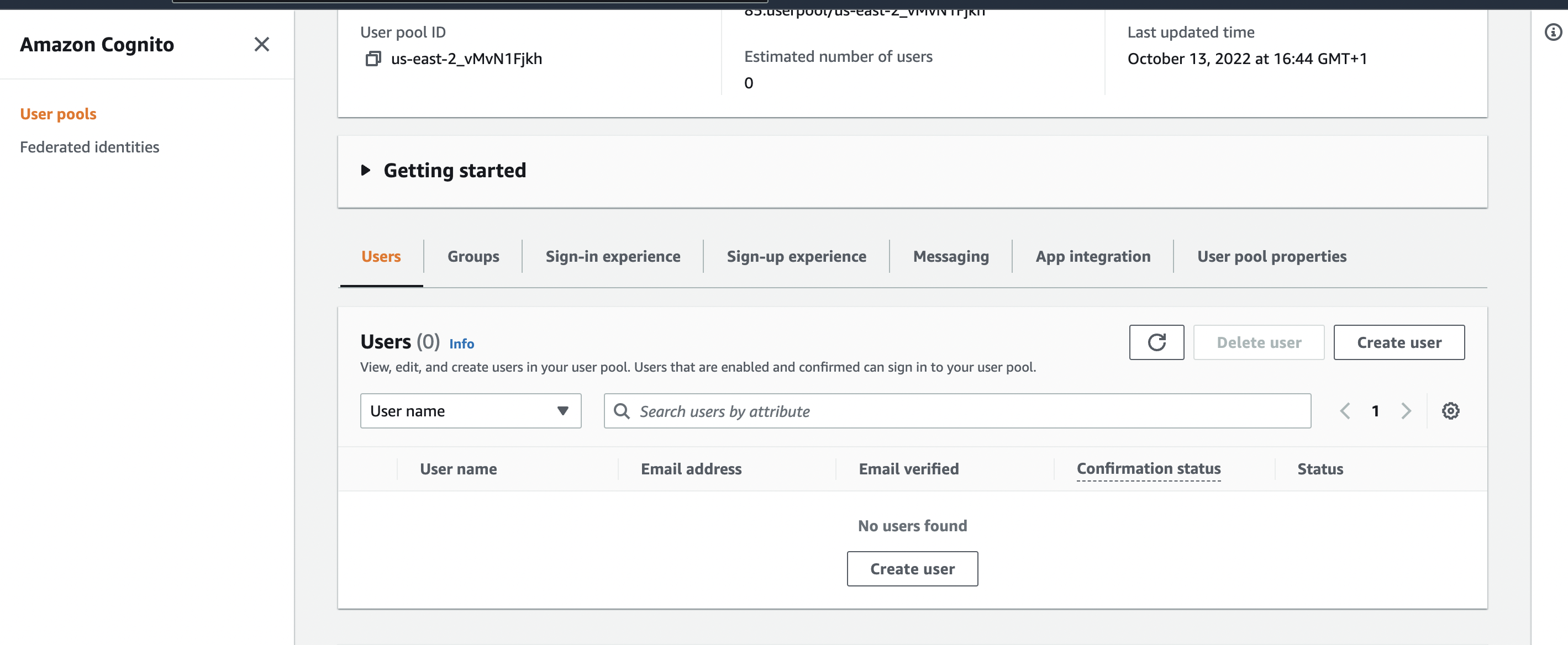Click the Confirmation status column header
Image resolution: width=1568 pixels, height=645 pixels.
1149,468
